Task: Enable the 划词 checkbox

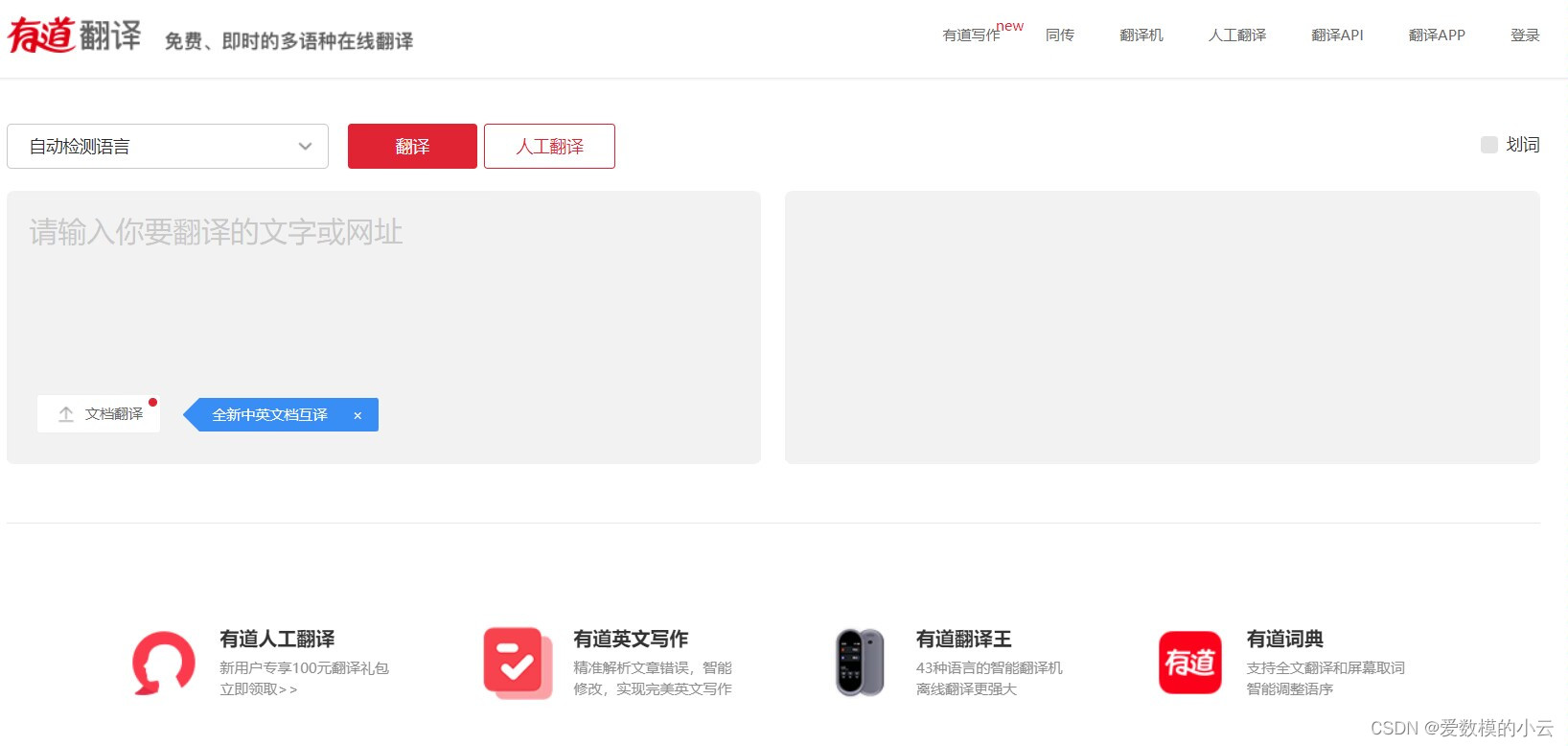Action: [x=1489, y=145]
